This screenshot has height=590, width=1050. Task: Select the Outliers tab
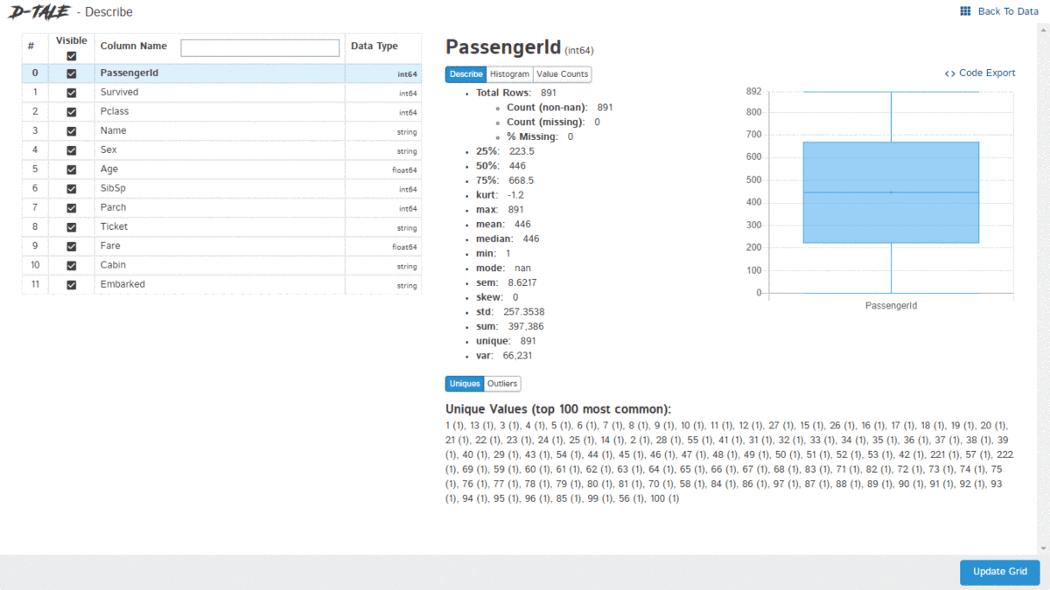pyautogui.click(x=502, y=384)
